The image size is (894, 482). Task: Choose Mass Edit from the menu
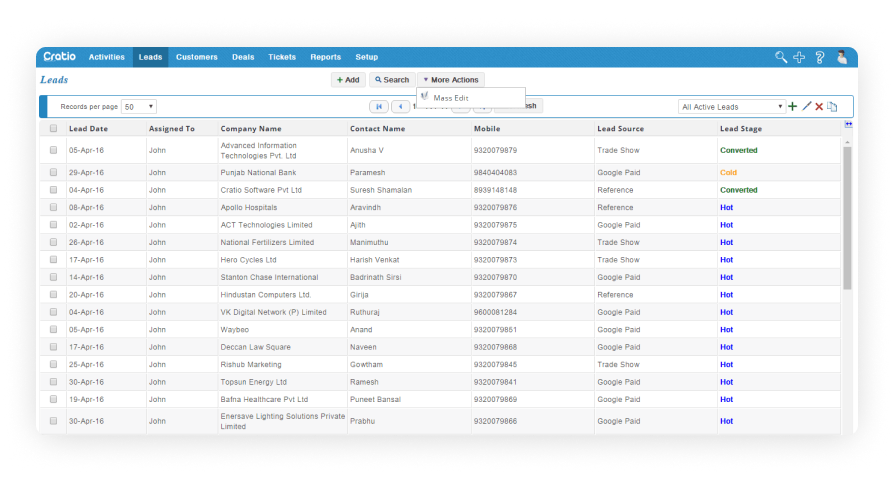[x=450, y=98]
